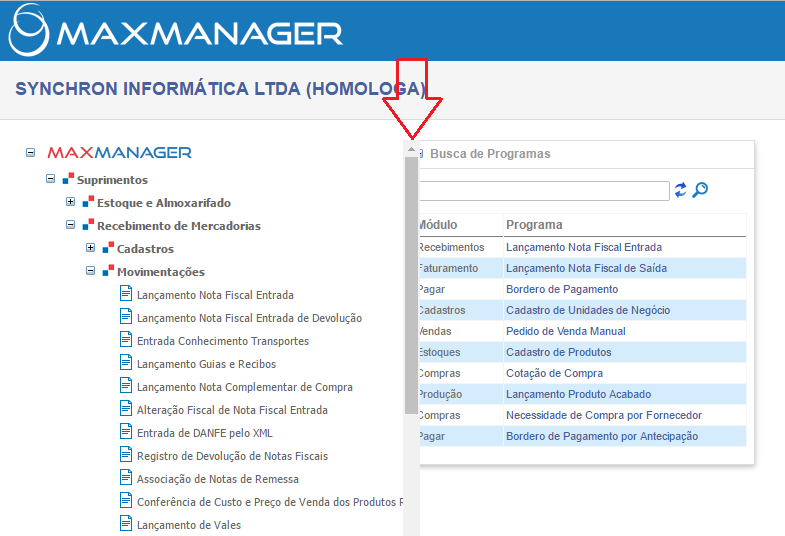This screenshot has width=785, height=536.
Task: Select Recebimento de Mercadorias folder icon
Action: pyautogui.click(x=88, y=225)
